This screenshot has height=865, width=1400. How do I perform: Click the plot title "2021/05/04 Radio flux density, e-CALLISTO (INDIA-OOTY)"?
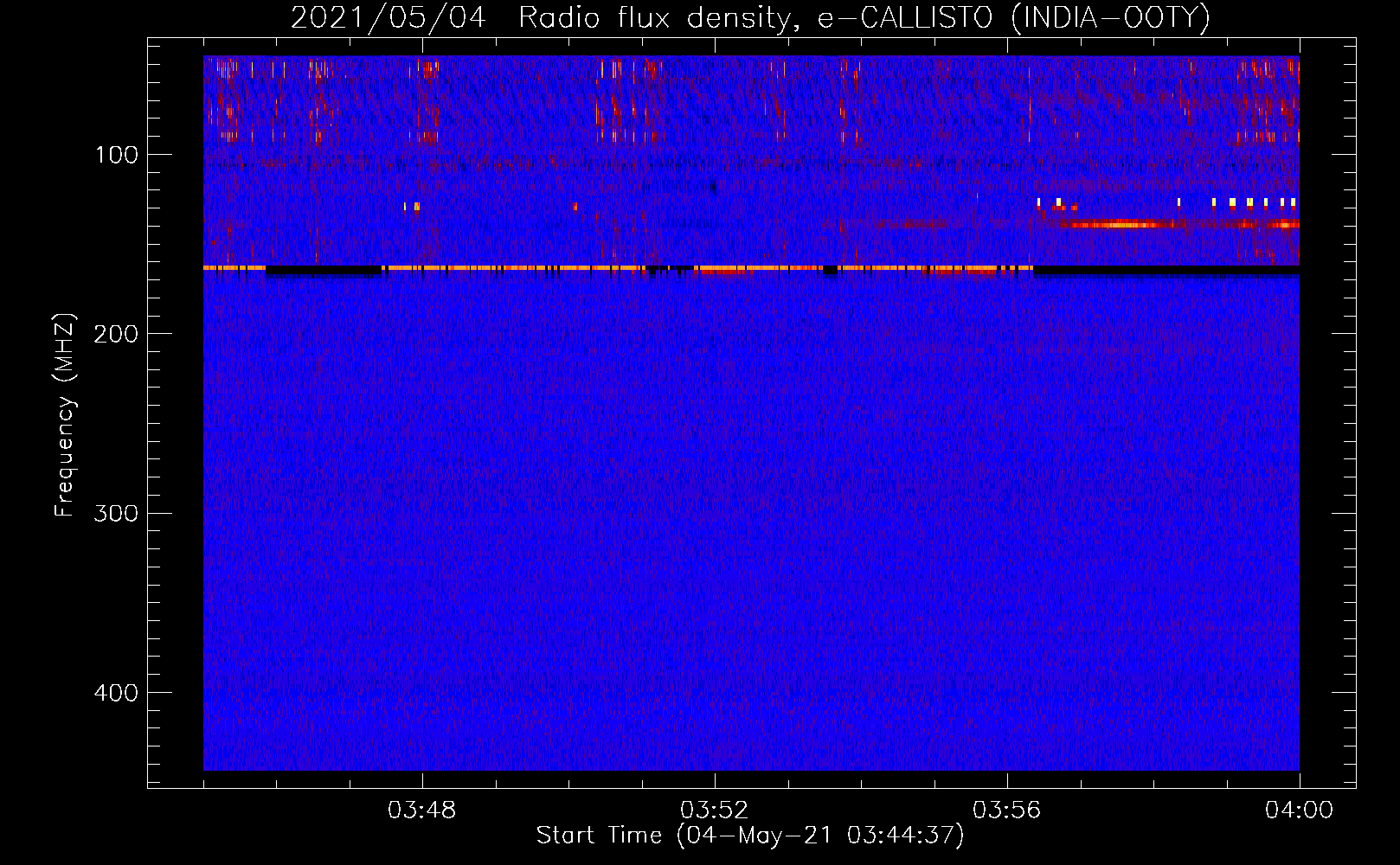tap(750, 17)
